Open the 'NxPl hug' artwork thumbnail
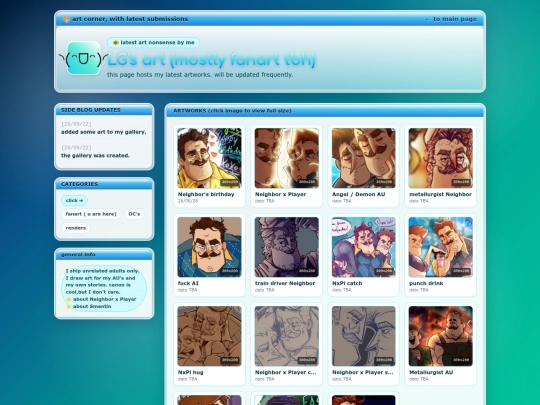 [209, 336]
